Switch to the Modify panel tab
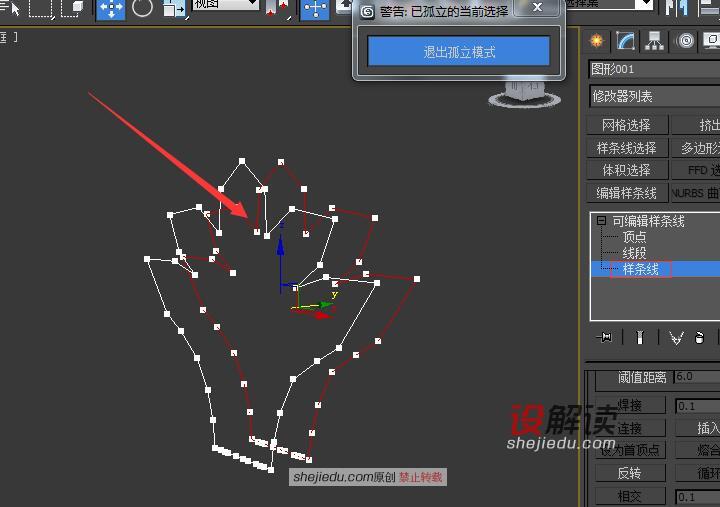The width and height of the screenshot is (720, 507). [x=626, y=40]
